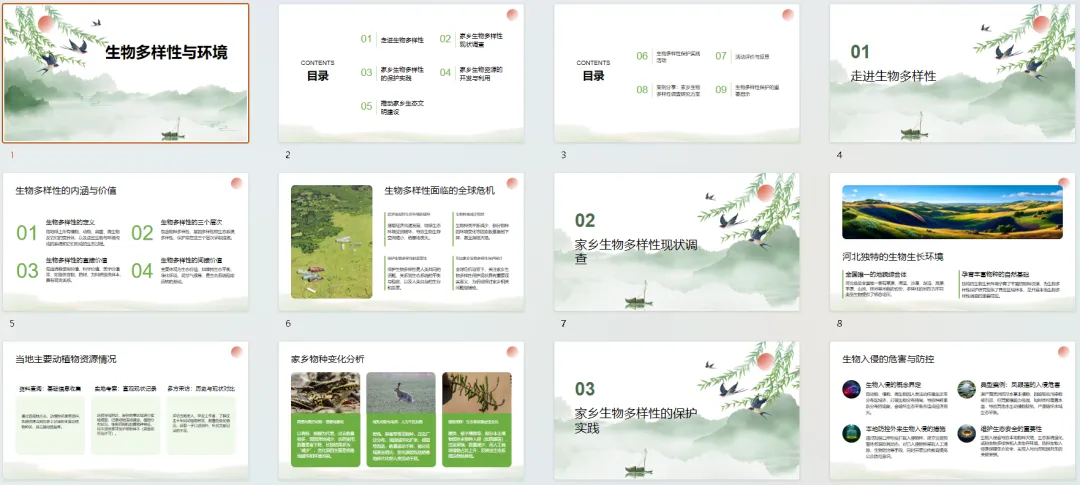The height and width of the screenshot is (485, 1080).
Task: Select slide '当地主要动植物资源情况'
Action: (x=125, y=411)
